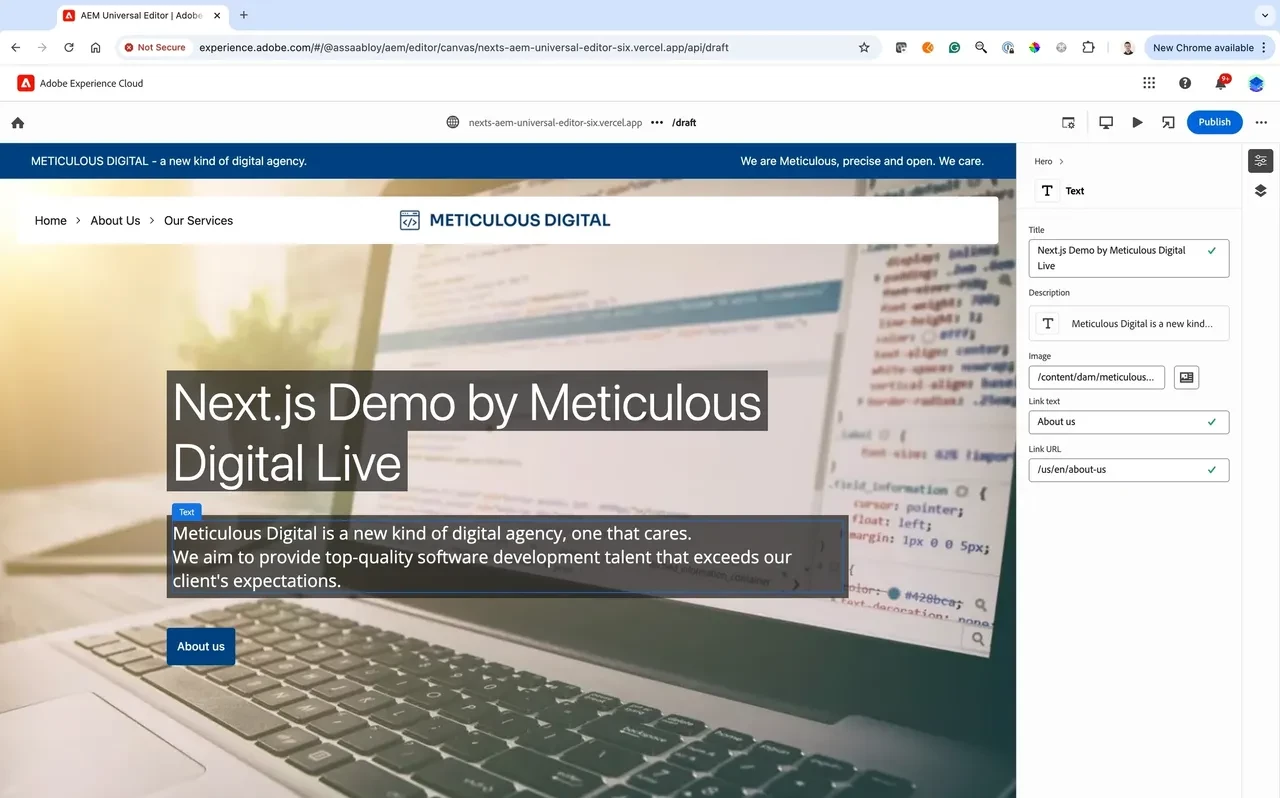Image resolution: width=1280 pixels, height=798 pixels.
Task: Select the hero title text
Action: pyautogui.click(x=467, y=432)
